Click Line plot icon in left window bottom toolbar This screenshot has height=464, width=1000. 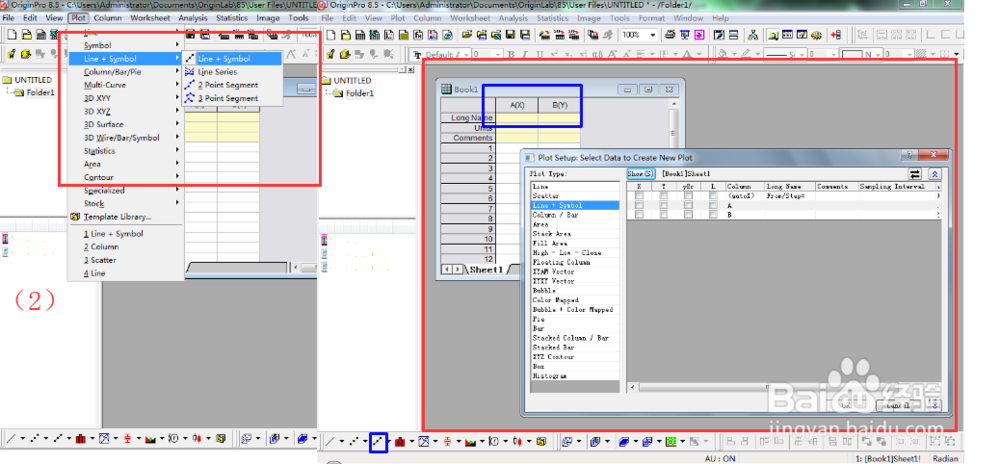click(x=11, y=440)
